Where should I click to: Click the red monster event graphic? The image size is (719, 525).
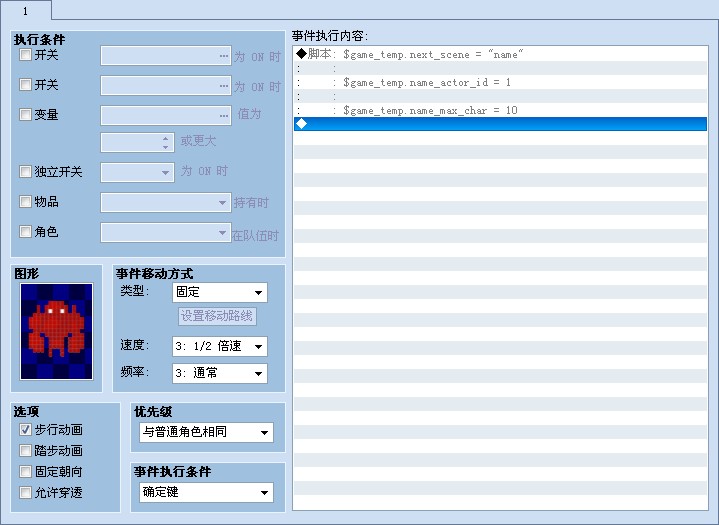tap(56, 331)
